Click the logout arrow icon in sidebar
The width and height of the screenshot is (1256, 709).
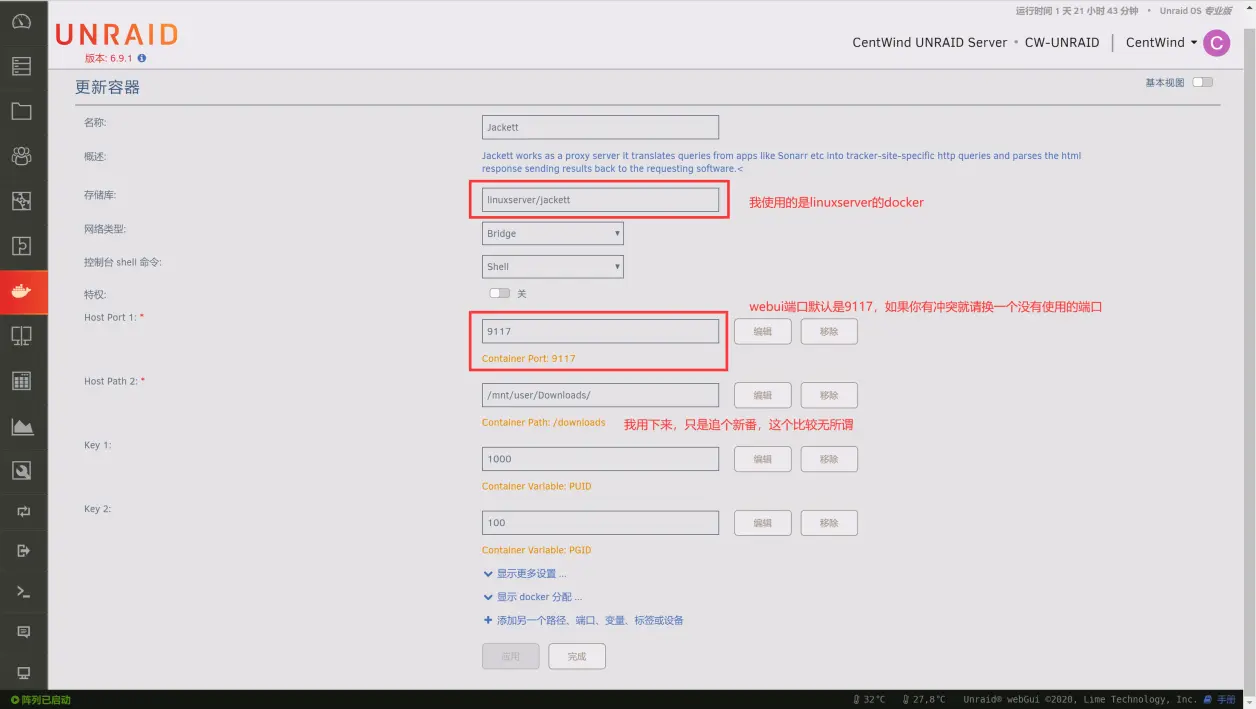coord(23,551)
